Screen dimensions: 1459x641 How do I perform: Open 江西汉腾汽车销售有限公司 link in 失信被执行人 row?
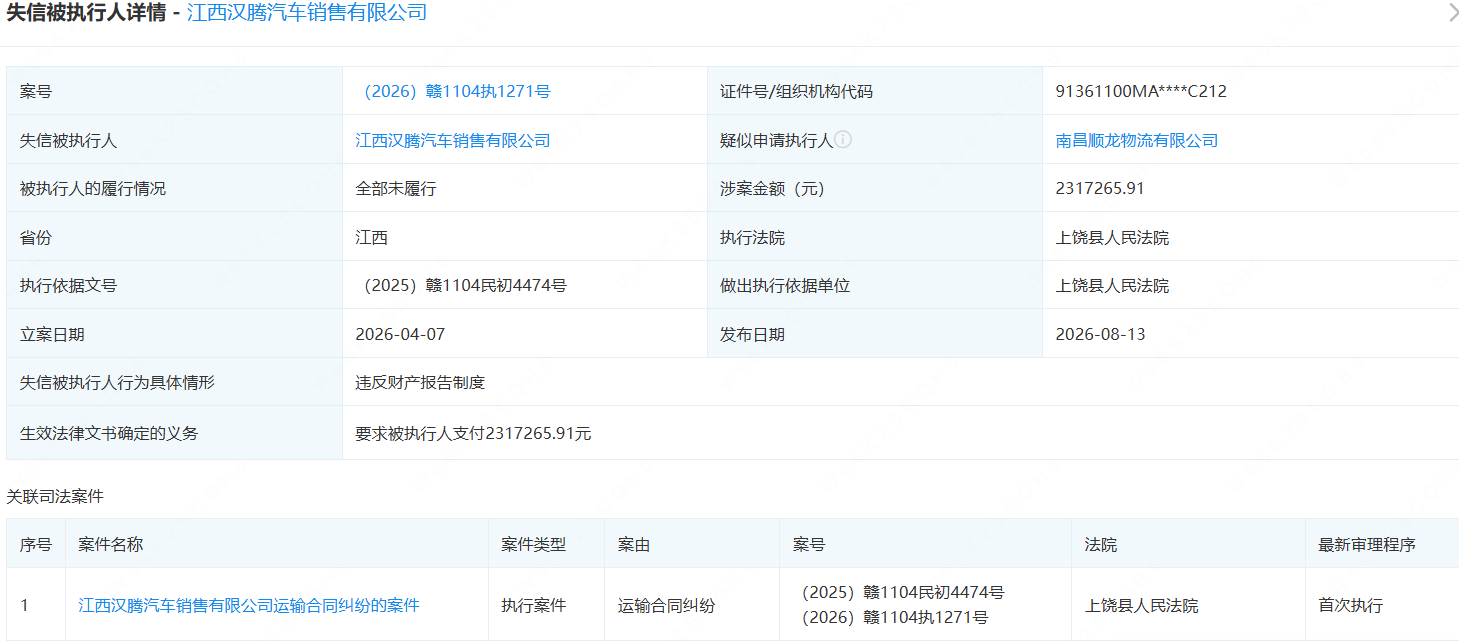(x=453, y=140)
